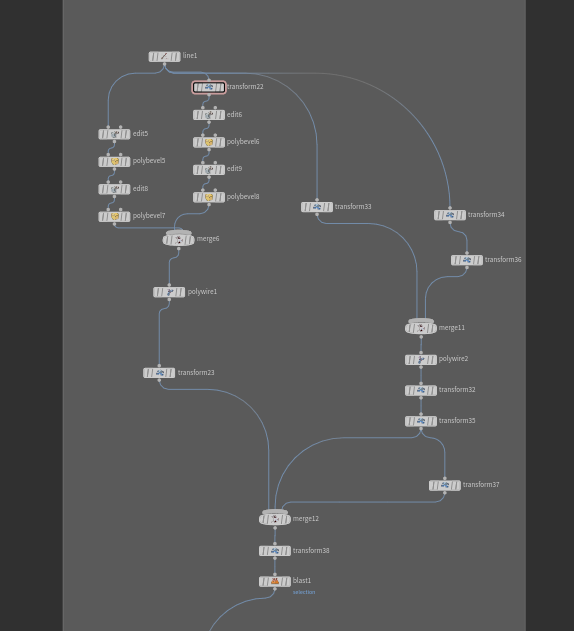Select the merge11 node icon
Screen dimensions: 574x631
point(421,328)
